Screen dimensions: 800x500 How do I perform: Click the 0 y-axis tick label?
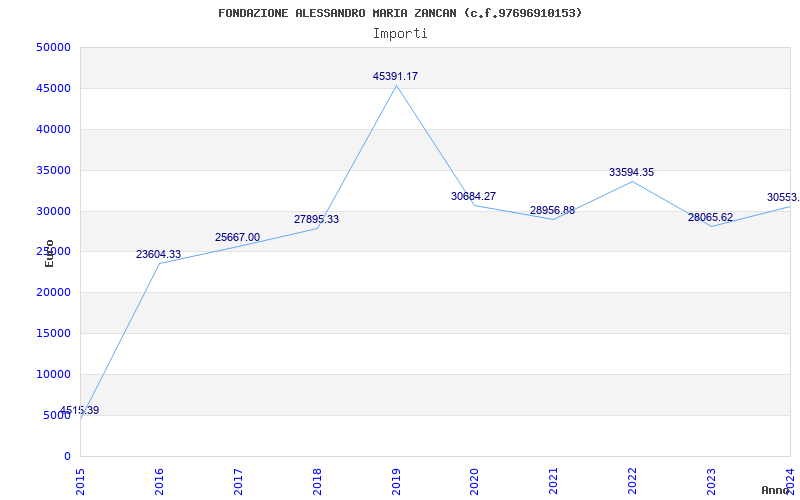click(67, 456)
